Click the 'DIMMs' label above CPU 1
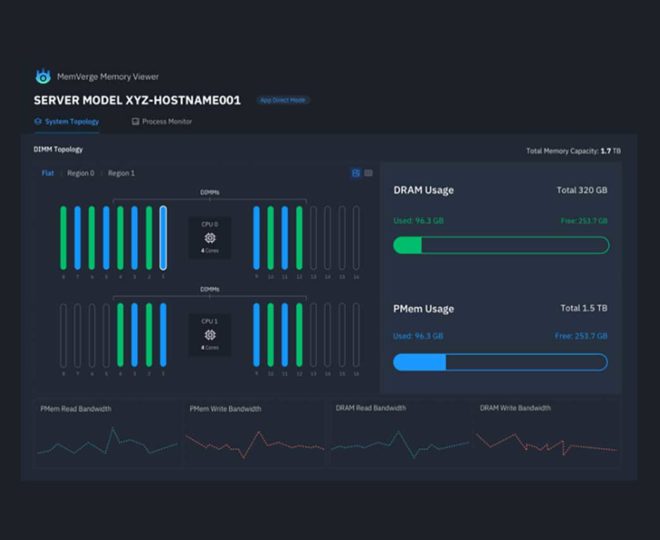This screenshot has width=660, height=540. [210, 289]
